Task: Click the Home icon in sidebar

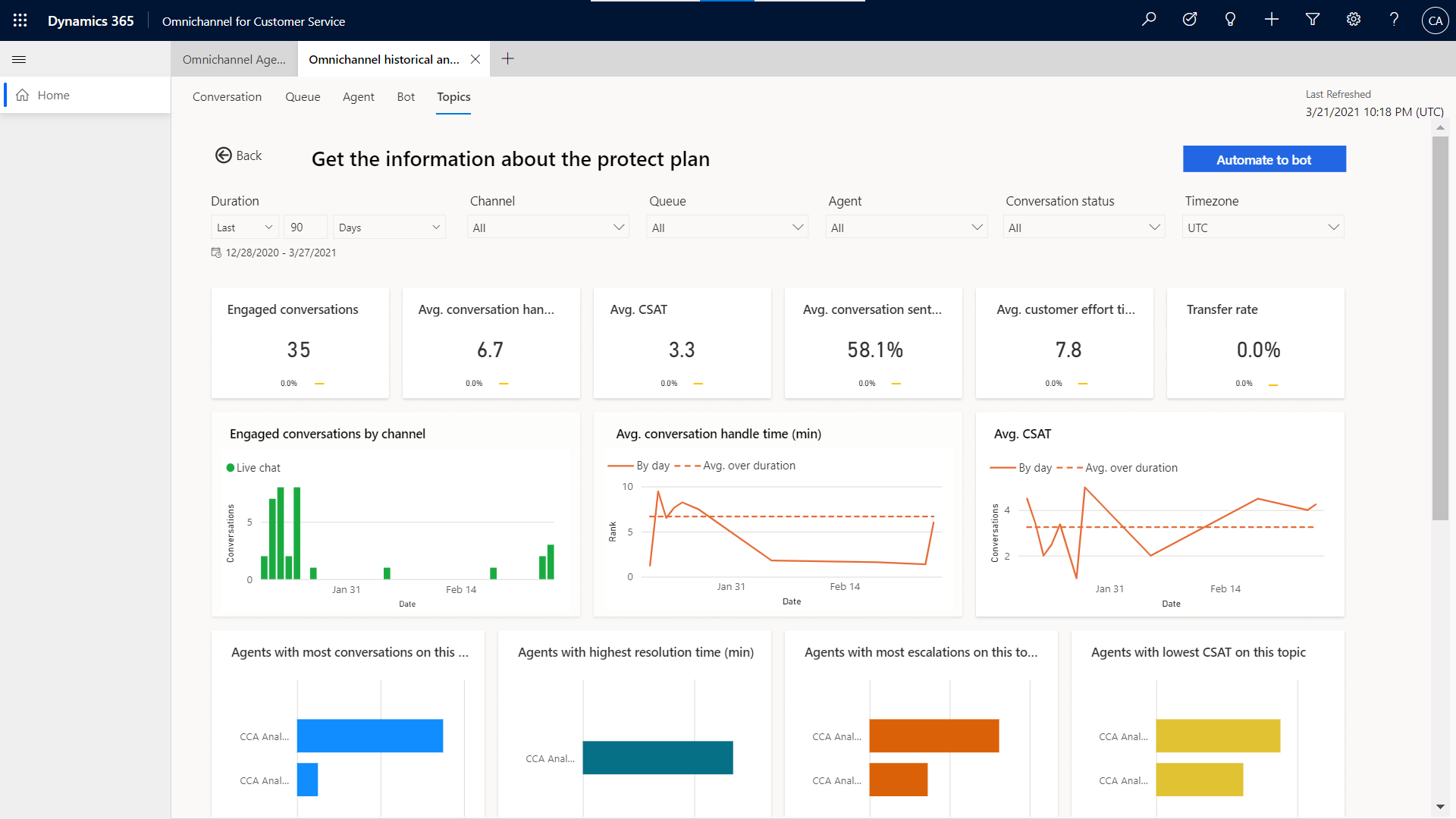Action: (22, 94)
